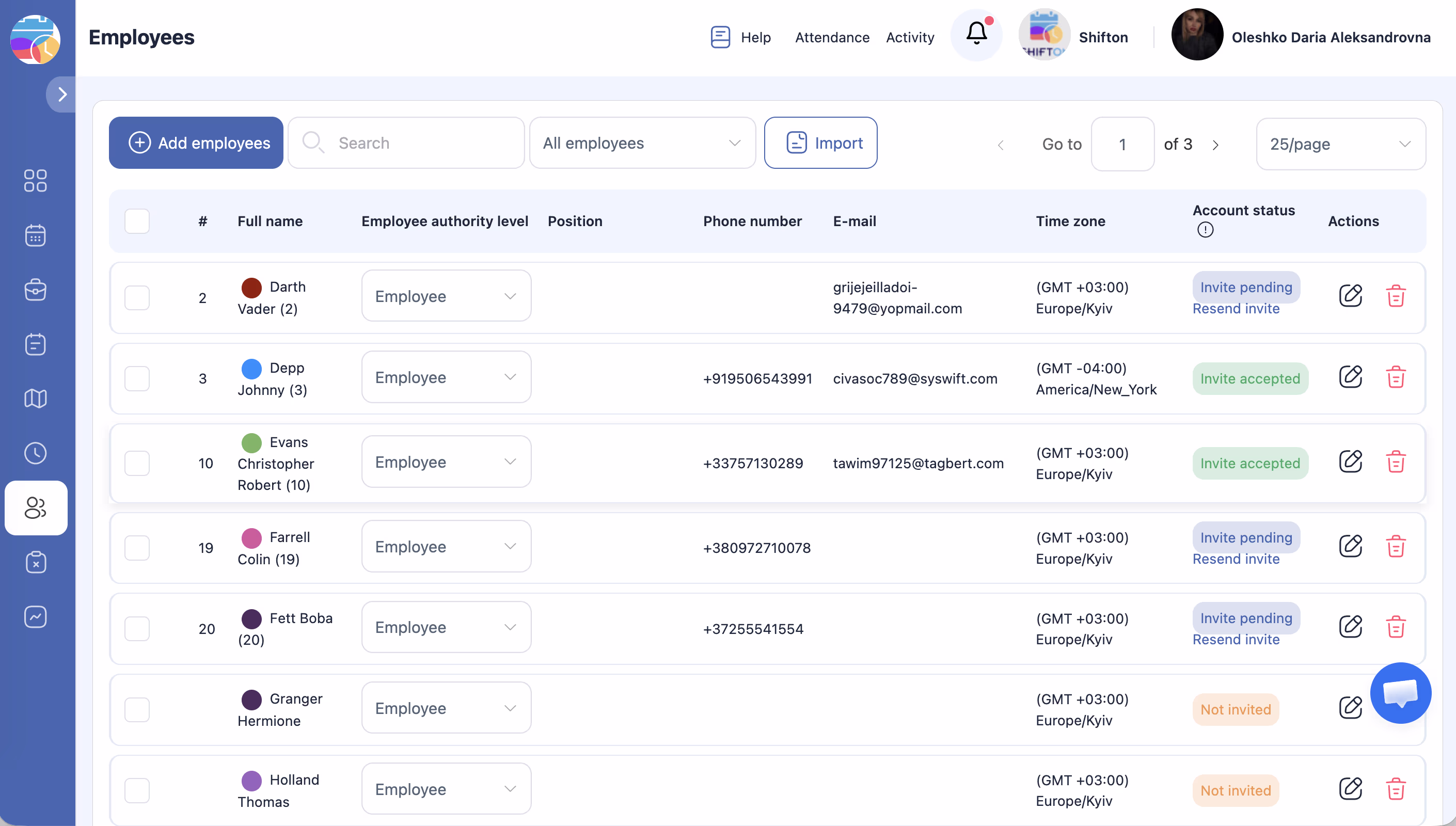Open the reports chart sidebar icon
The image size is (1456, 826).
point(35,617)
